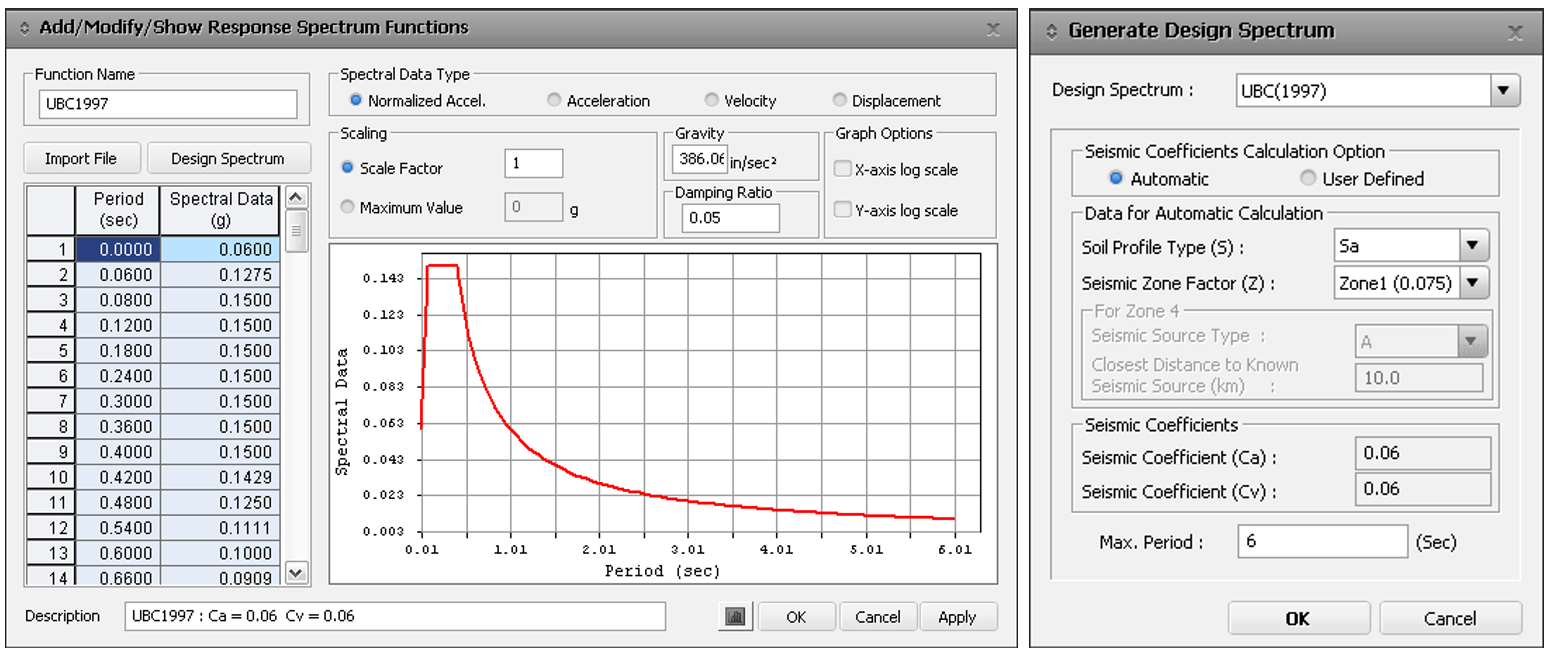The image size is (1548, 652).
Task: Click row header number 5 in table
Action: (x=51, y=351)
